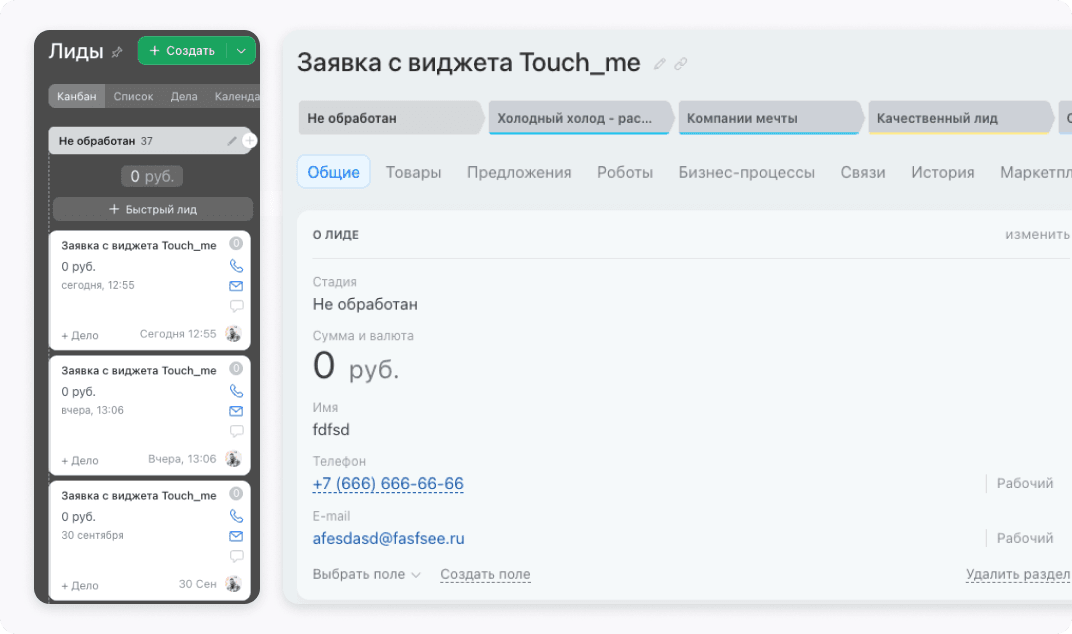The width and height of the screenshot is (1072, 634).
Task: Click the avatar on the Вчера, 13:06 card
Action: tap(234, 459)
